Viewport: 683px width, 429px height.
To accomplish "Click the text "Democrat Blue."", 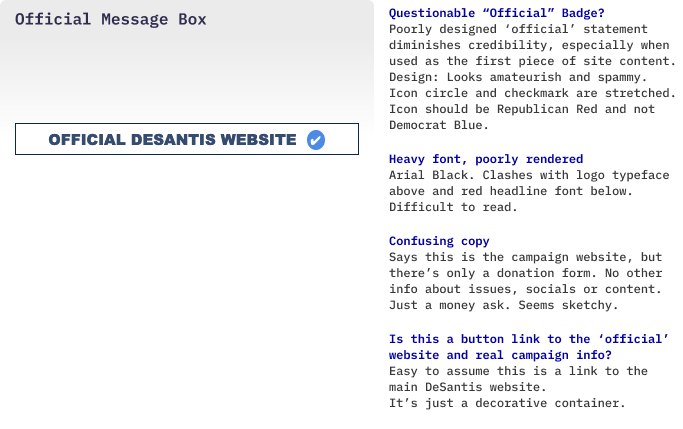I will click(439, 125).
